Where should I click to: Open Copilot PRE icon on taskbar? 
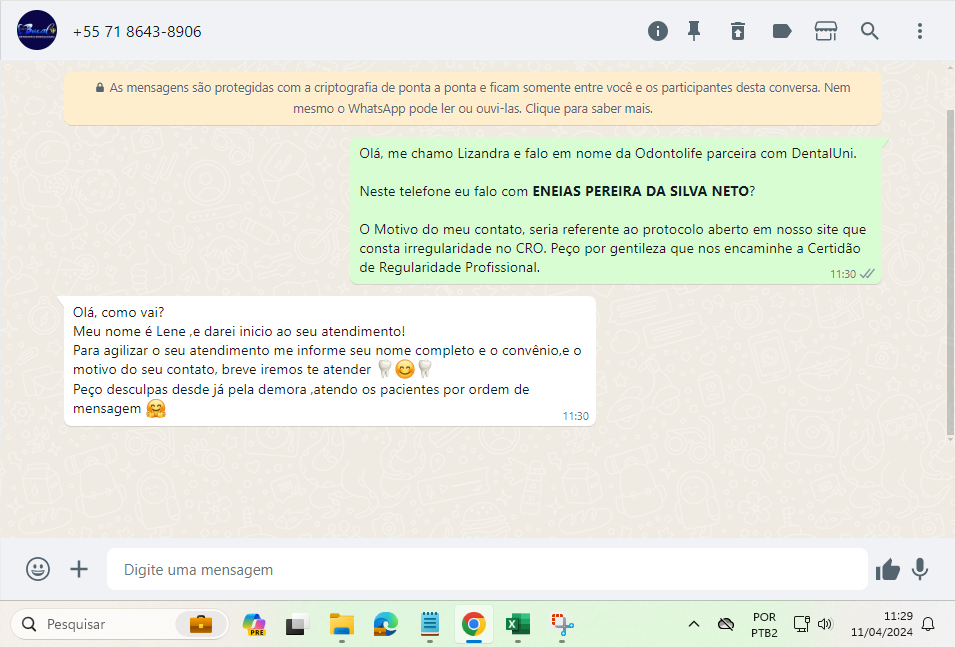pyautogui.click(x=254, y=624)
